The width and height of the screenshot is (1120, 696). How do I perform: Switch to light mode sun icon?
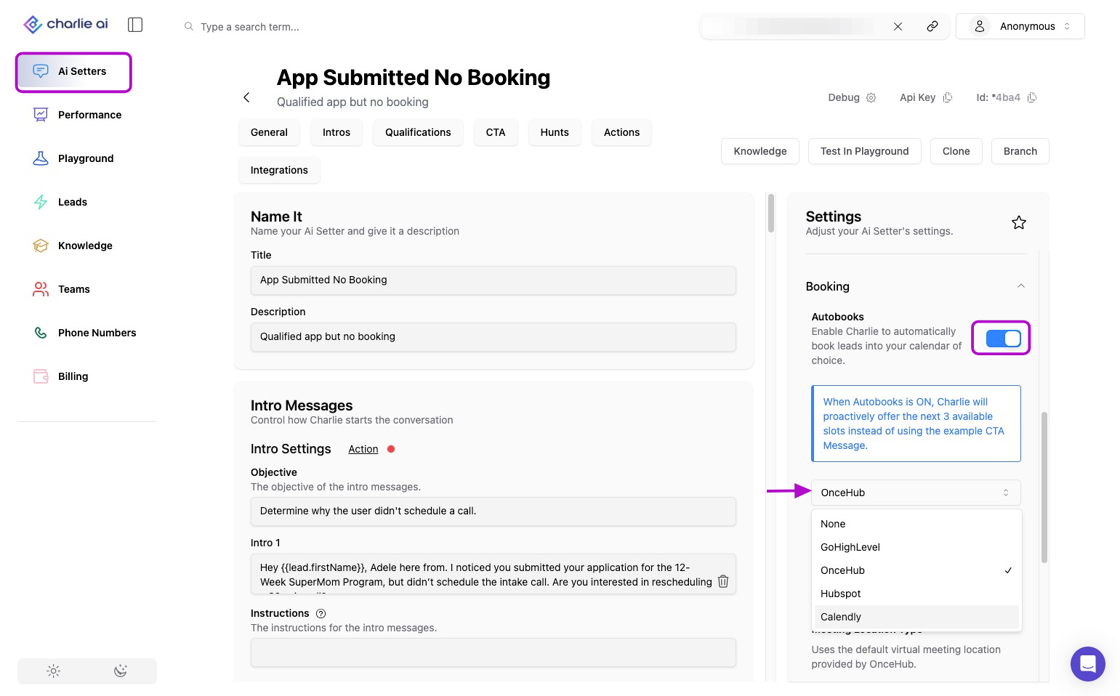[54, 671]
